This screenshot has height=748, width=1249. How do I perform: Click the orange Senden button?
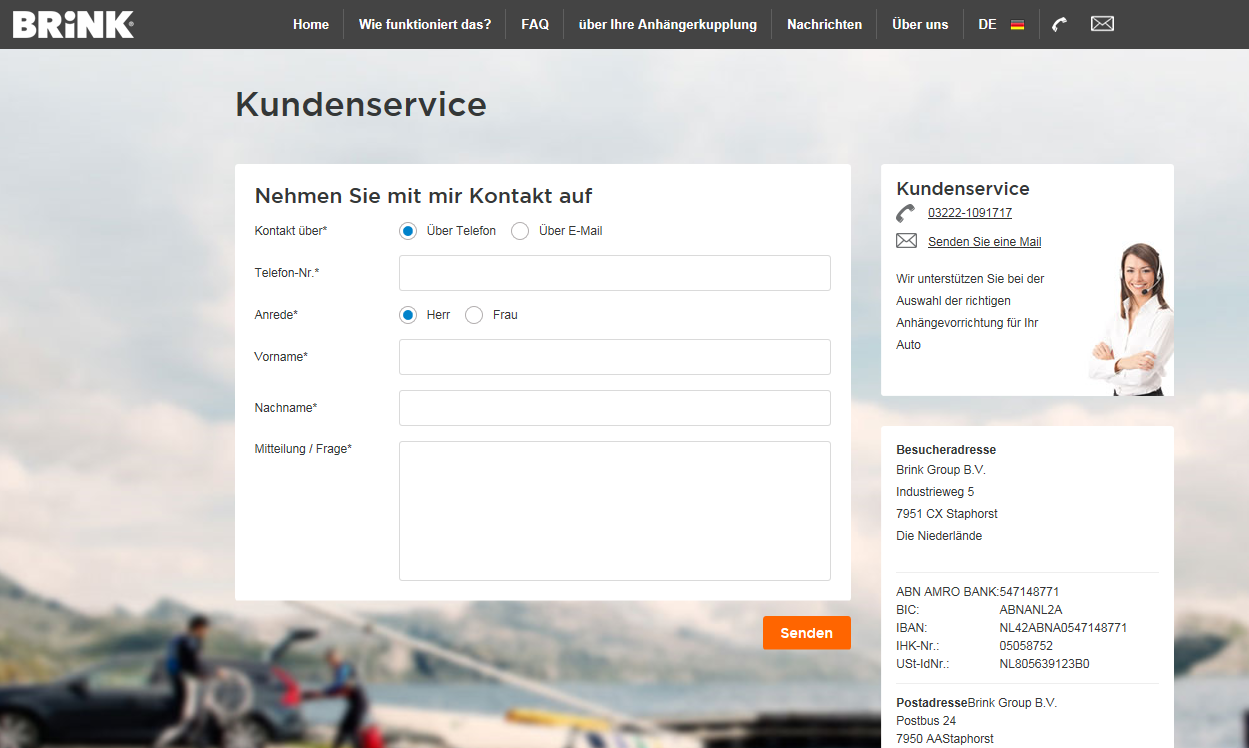click(x=806, y=633)
